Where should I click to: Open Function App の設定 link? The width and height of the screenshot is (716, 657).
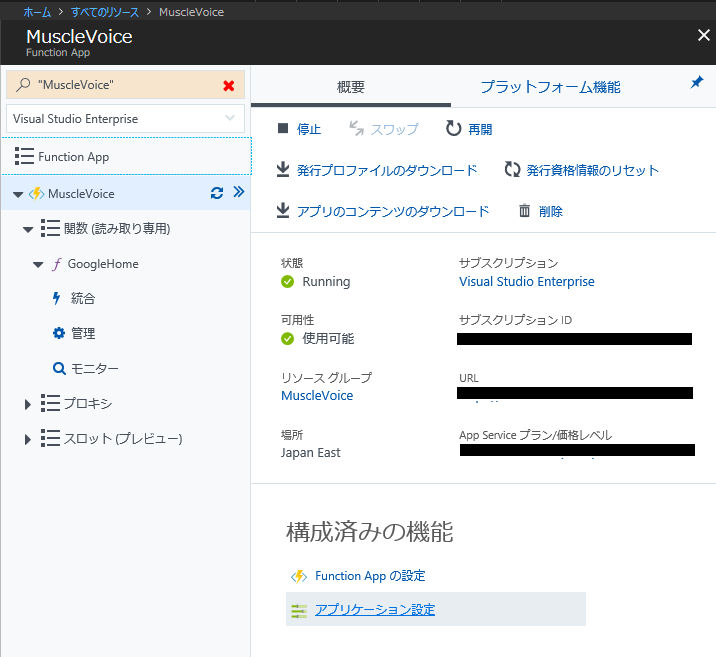tap(370, 576)
